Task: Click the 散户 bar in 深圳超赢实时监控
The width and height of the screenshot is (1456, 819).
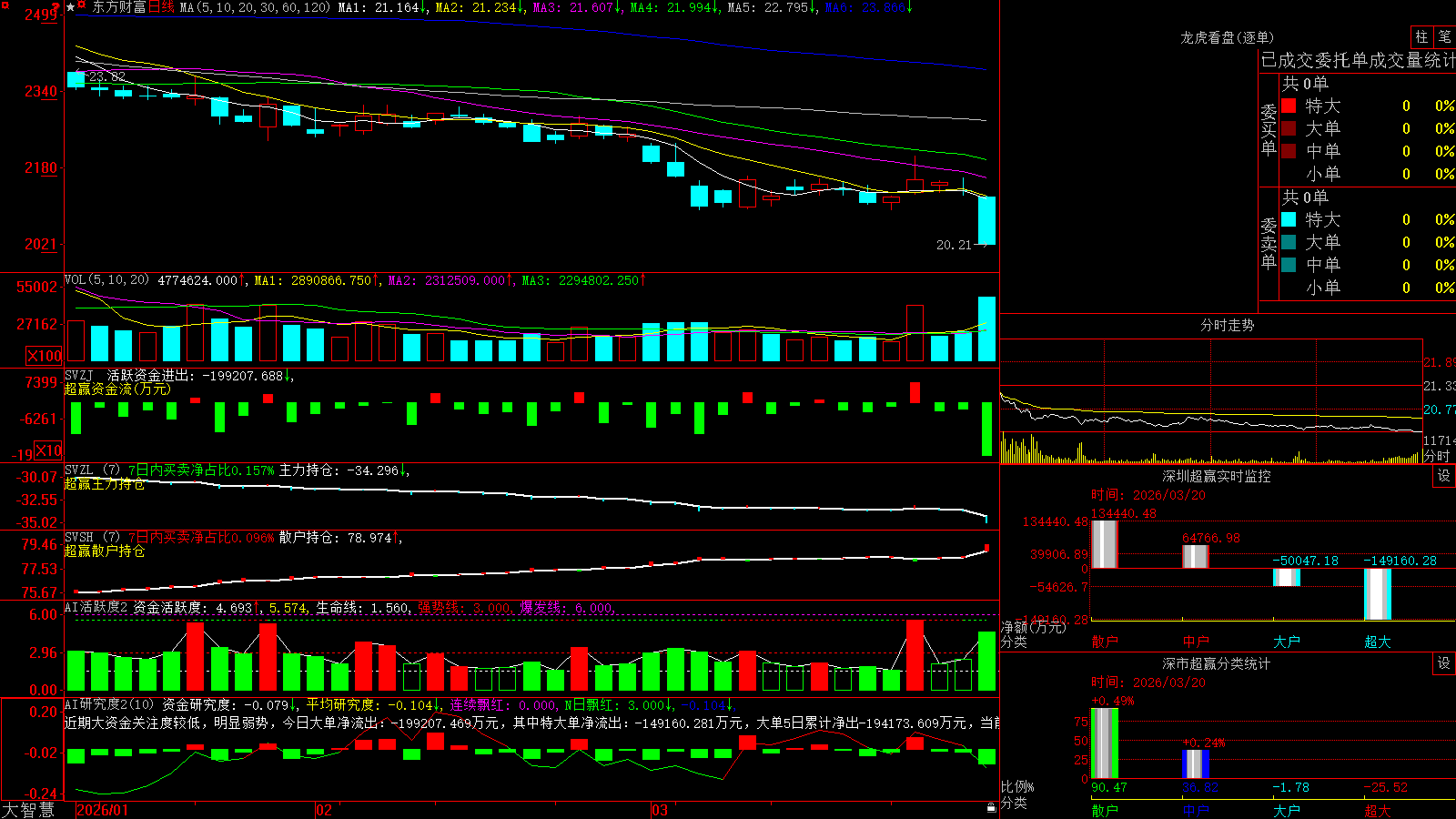Action: coord(1104,544)
